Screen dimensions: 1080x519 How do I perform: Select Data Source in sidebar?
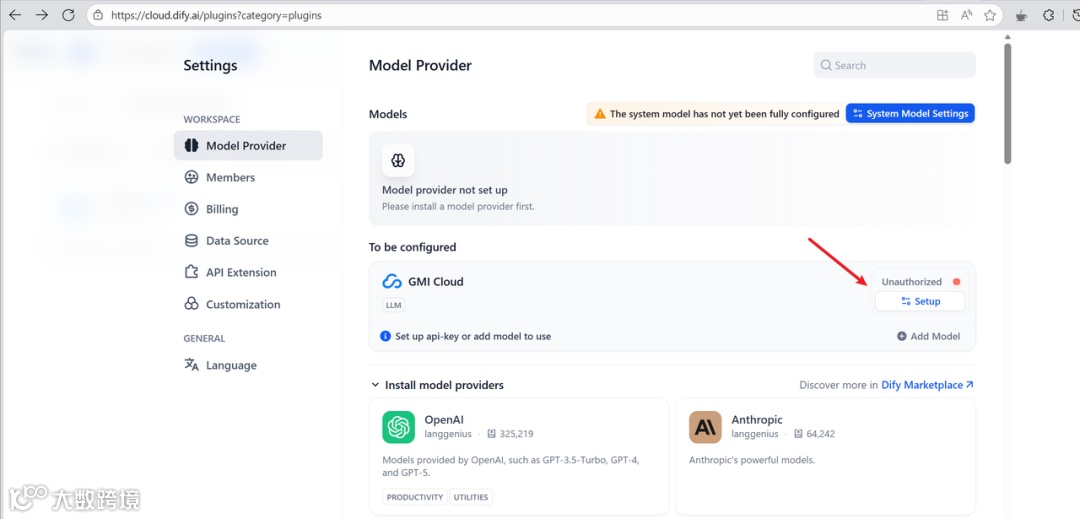pyautogui.click(x=237, y=241)
